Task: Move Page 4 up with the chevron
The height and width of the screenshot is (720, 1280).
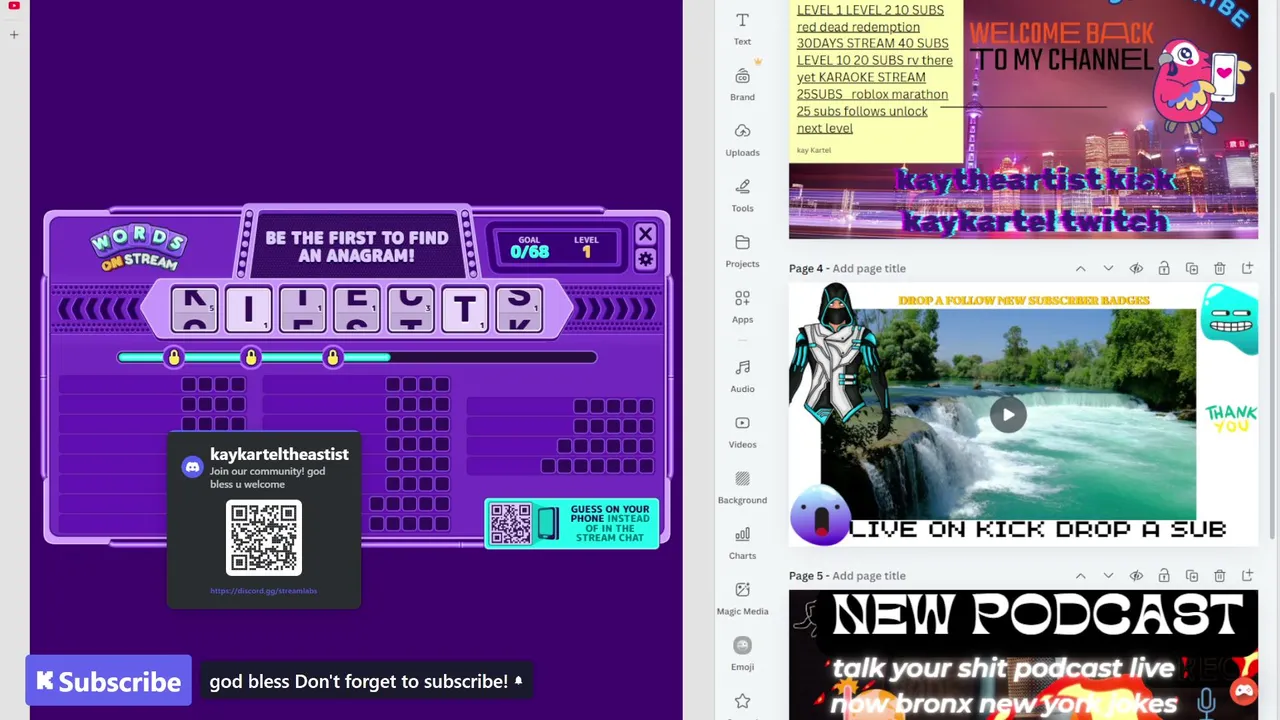Action: pos(1080,268)
